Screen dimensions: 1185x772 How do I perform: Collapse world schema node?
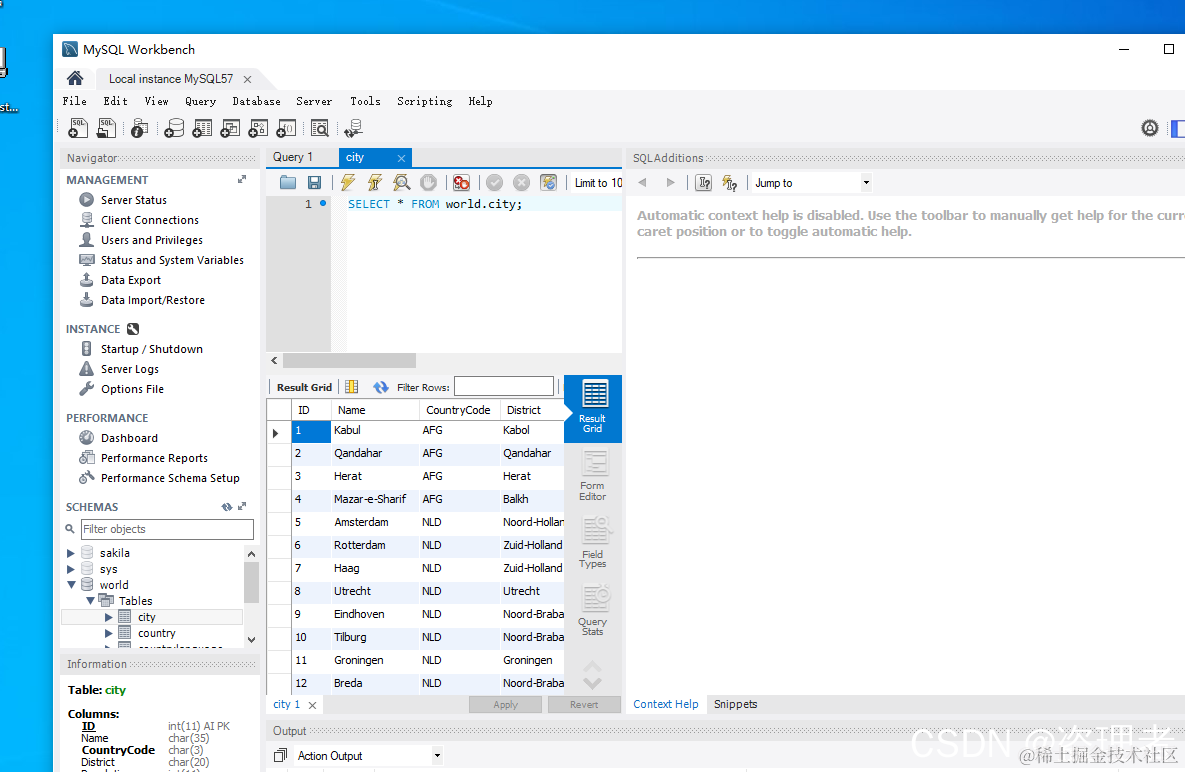[71, 585]
